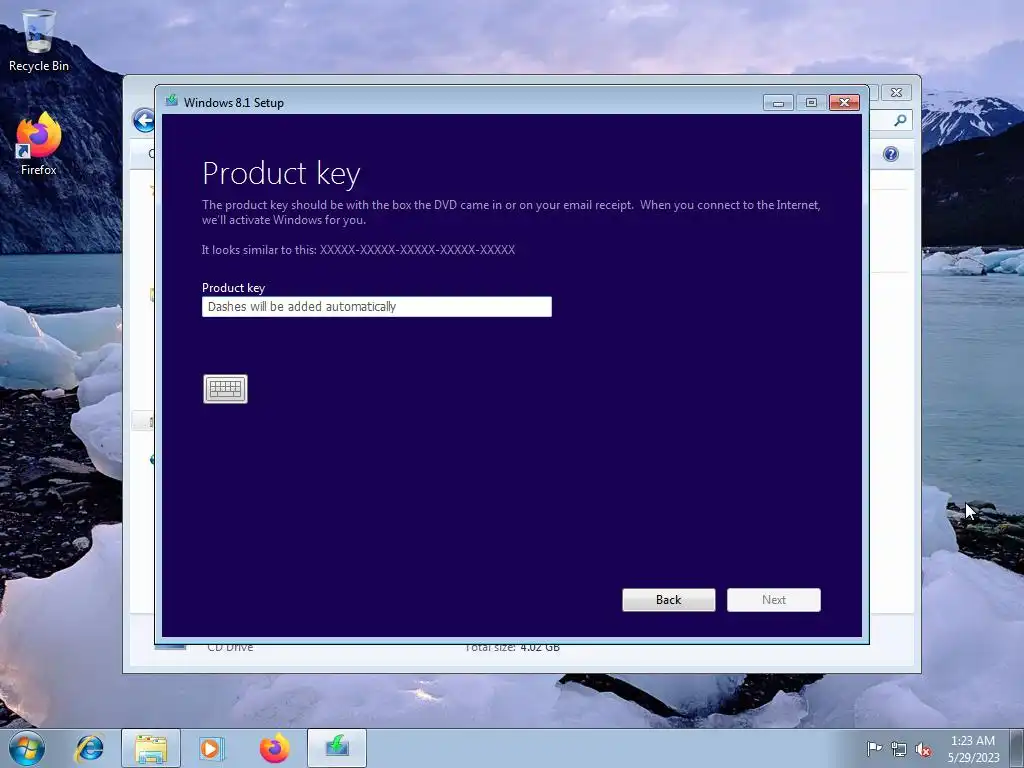Close the Windows 8.1 Setup window

(x=844, y=103)
